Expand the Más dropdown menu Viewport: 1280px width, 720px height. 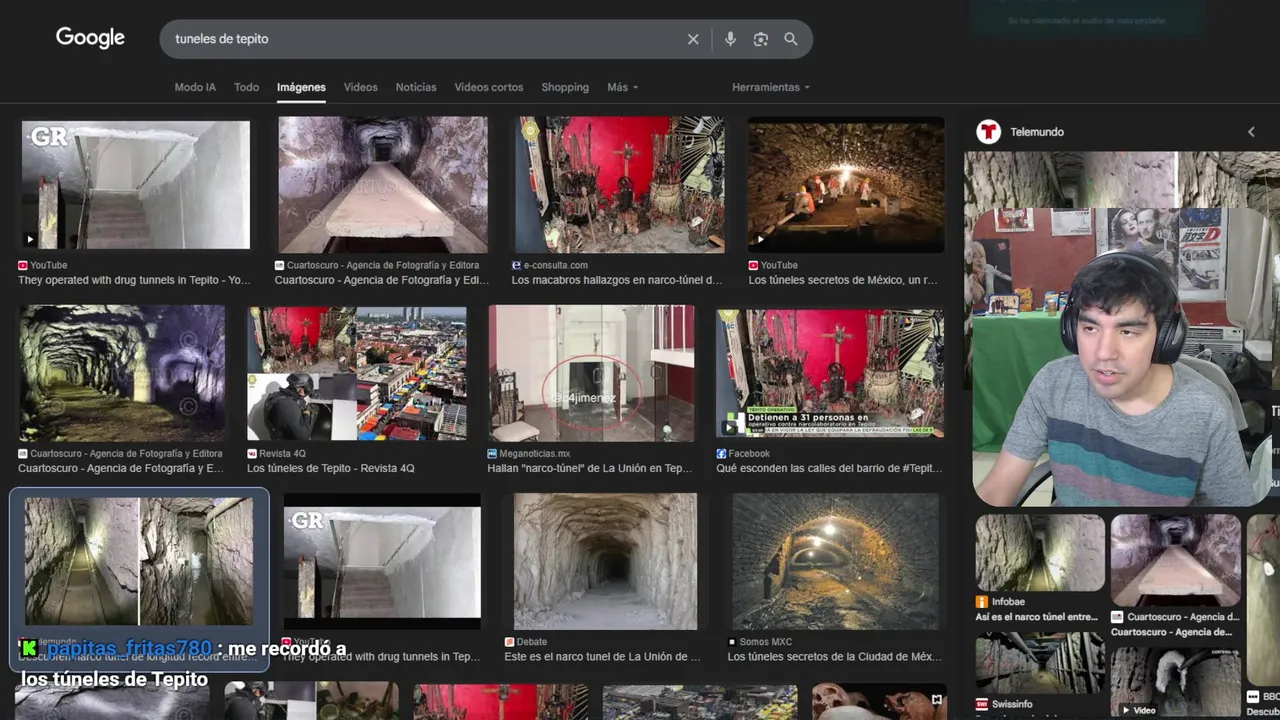622,87
